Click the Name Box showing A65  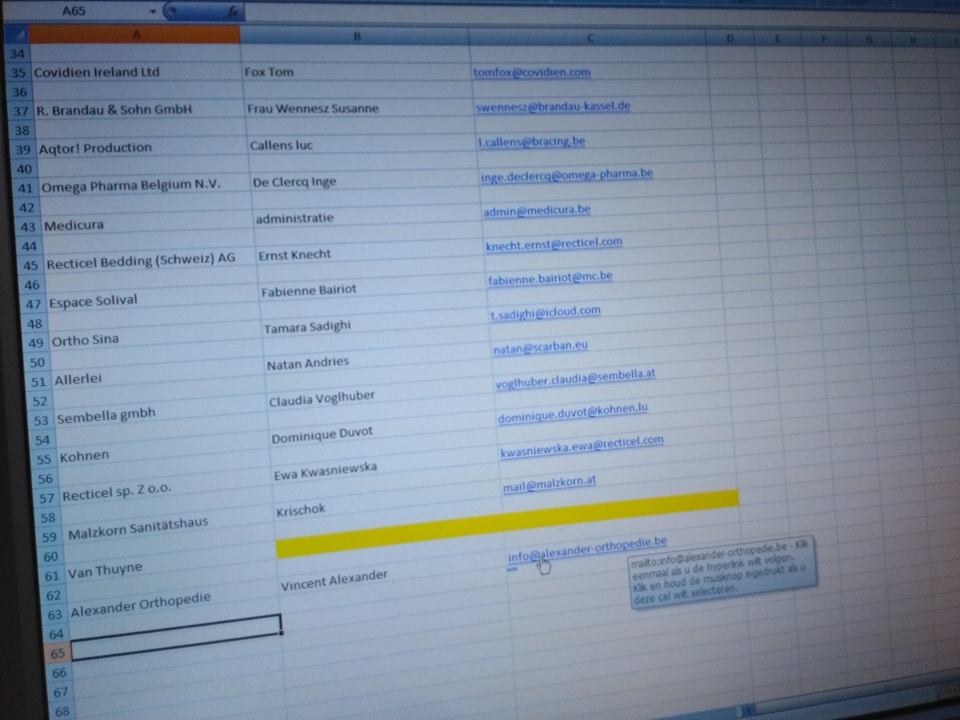coord(73,11)
